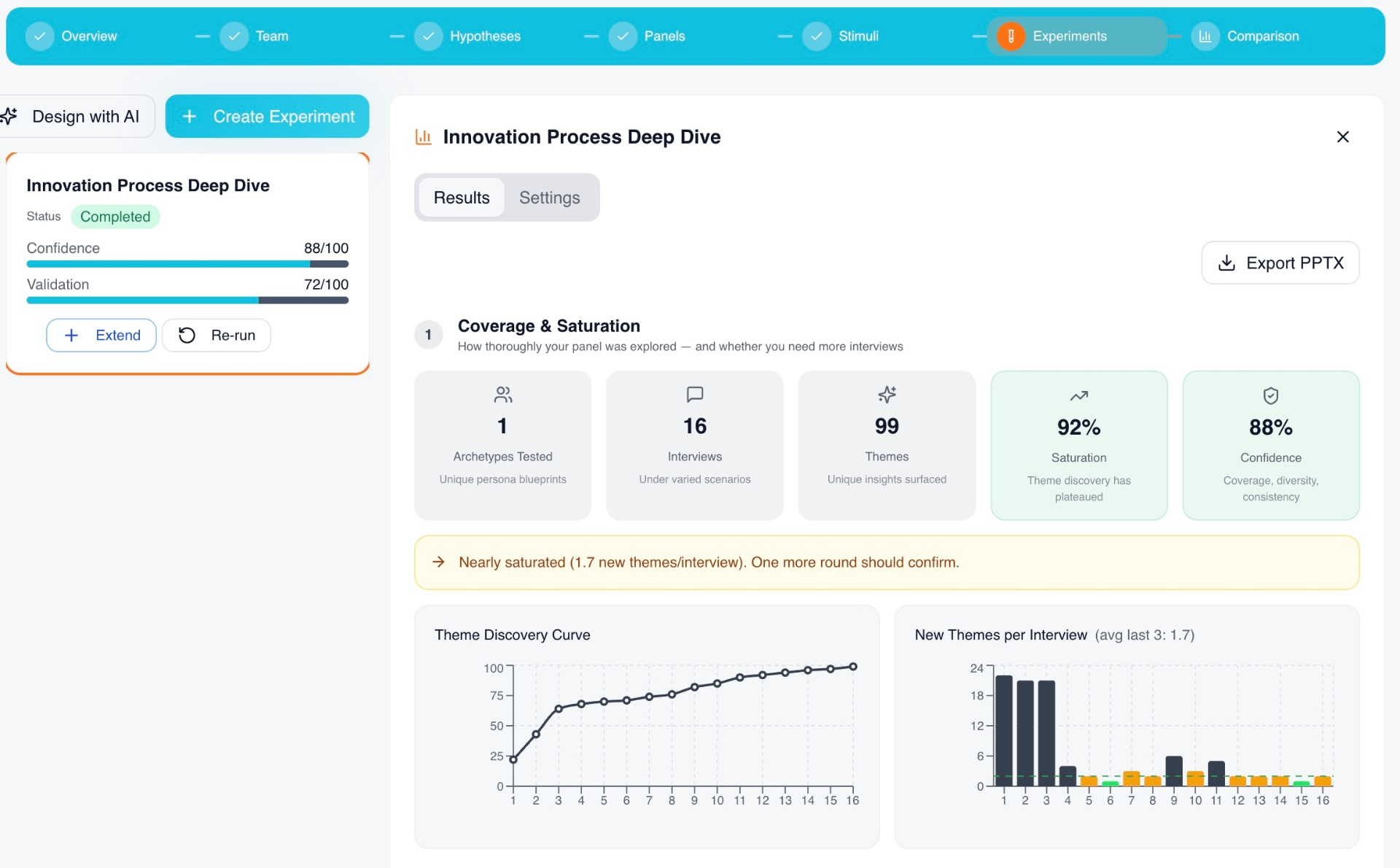Click the Overview step checkmark icon

(x=39, y=36)
